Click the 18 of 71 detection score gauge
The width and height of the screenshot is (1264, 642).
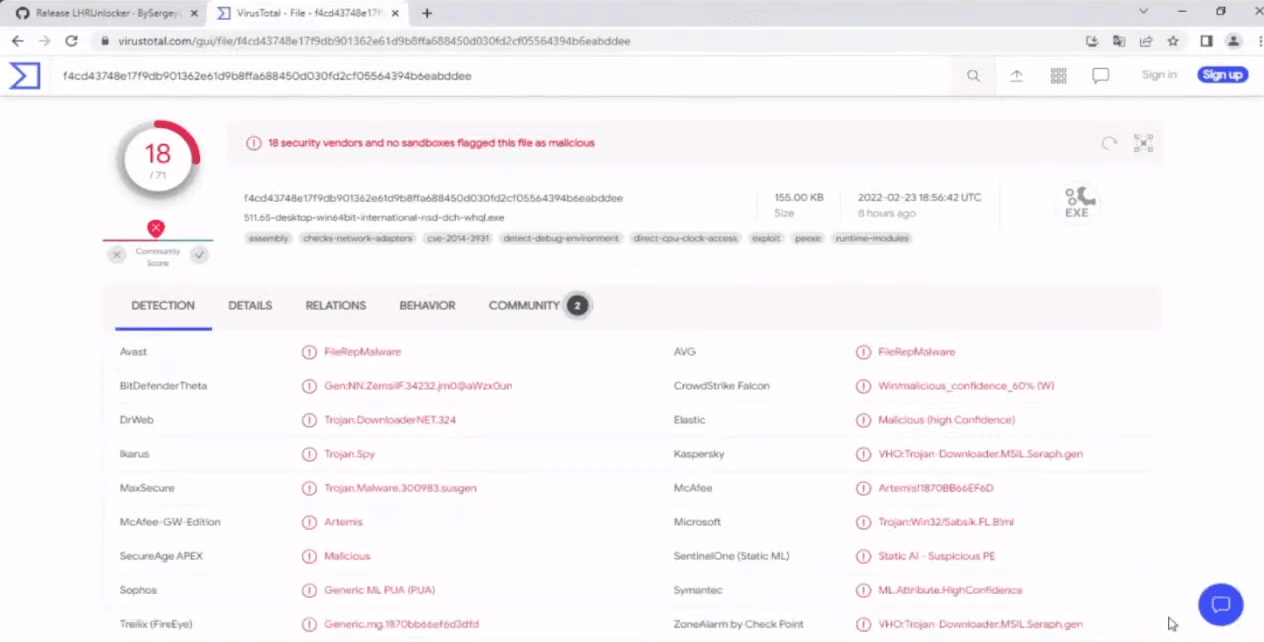click(158, 159)
